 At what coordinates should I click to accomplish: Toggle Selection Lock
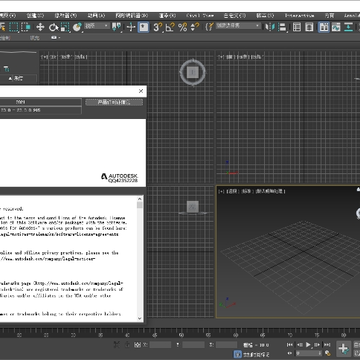pyautogui.click(x=127, y=344)
